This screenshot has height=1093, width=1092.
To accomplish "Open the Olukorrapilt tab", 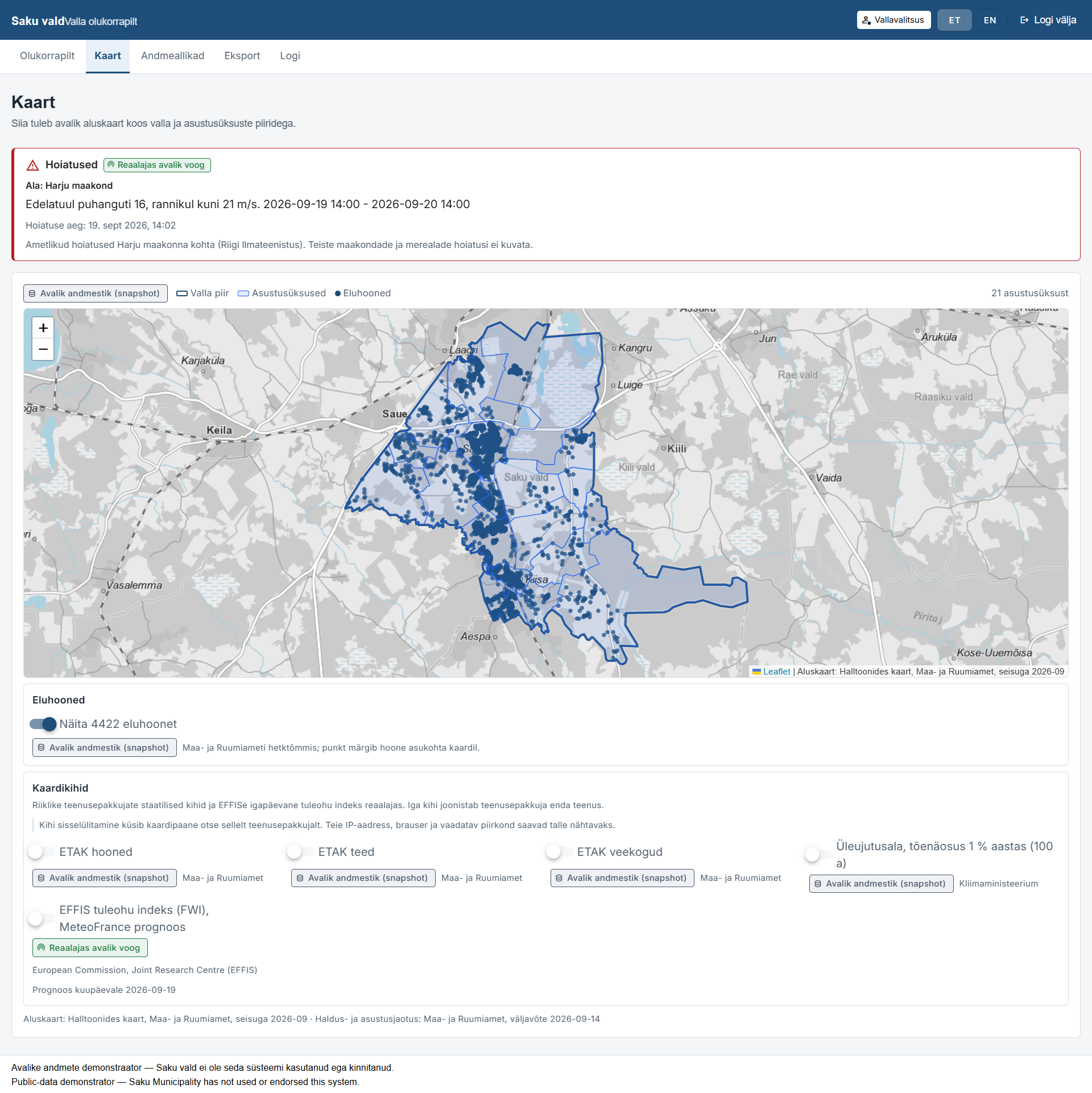I will click(47, 56).
